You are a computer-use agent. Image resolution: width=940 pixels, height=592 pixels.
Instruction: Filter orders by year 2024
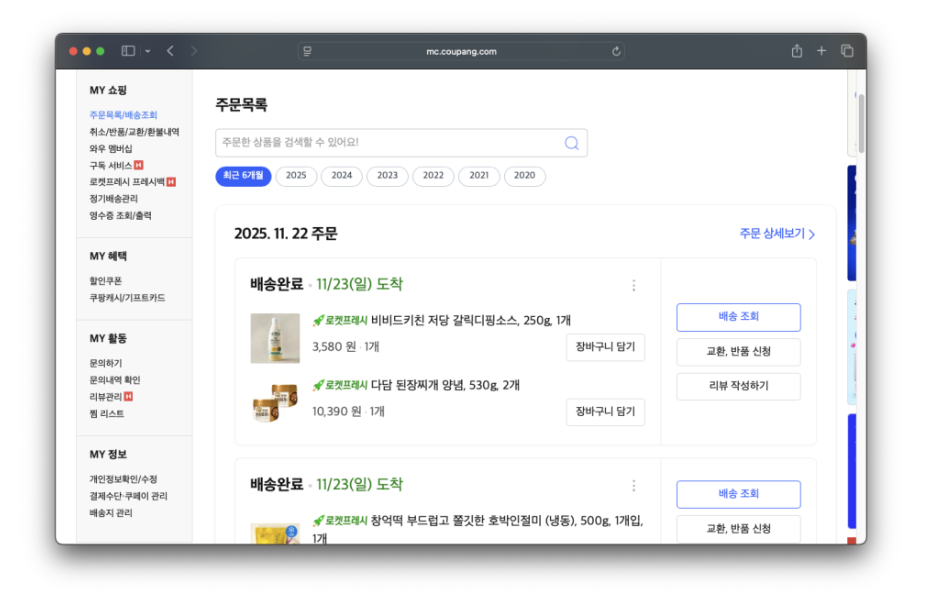click(342, 176)
